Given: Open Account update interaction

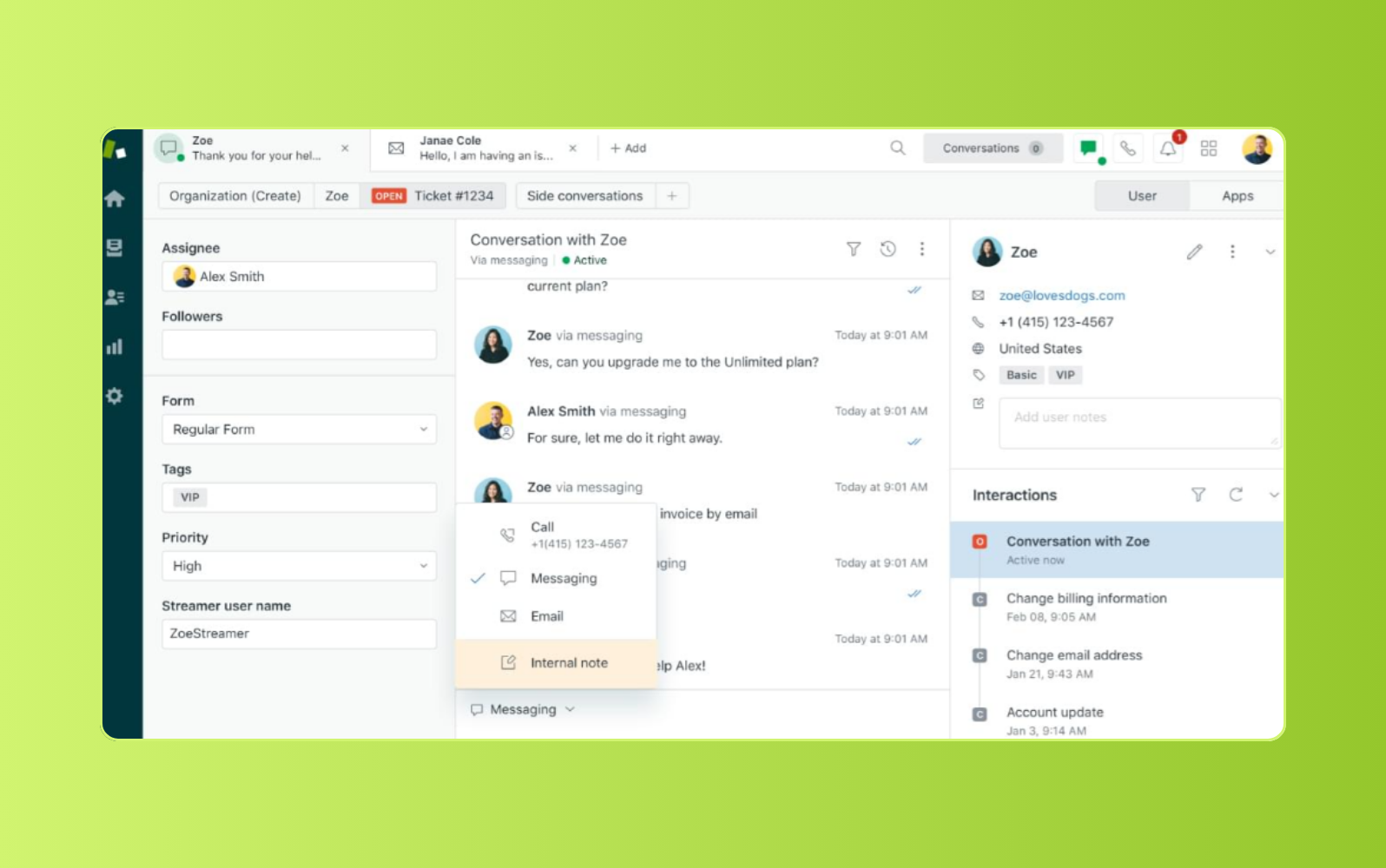Looking at the screenshot, I should coord(1117,720).
